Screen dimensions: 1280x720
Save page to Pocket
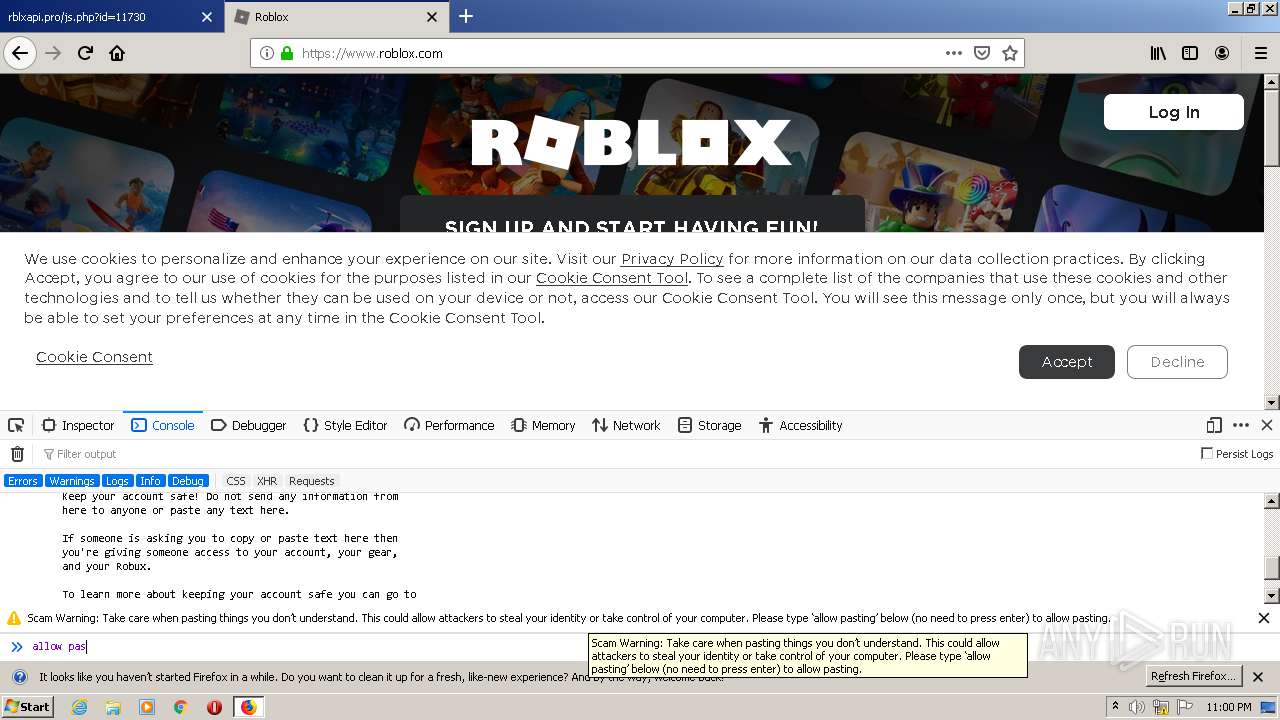[x=982, y=53]
